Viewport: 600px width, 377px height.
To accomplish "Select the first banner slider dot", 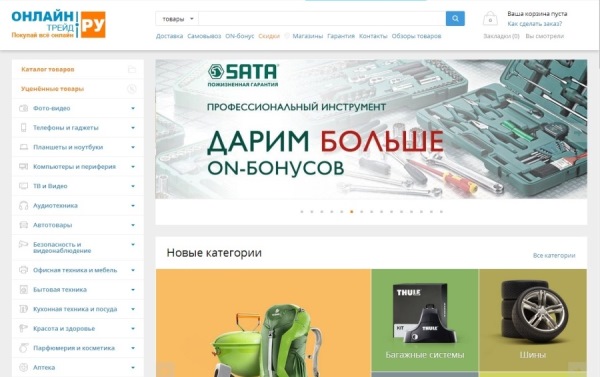I will [302, 212].
